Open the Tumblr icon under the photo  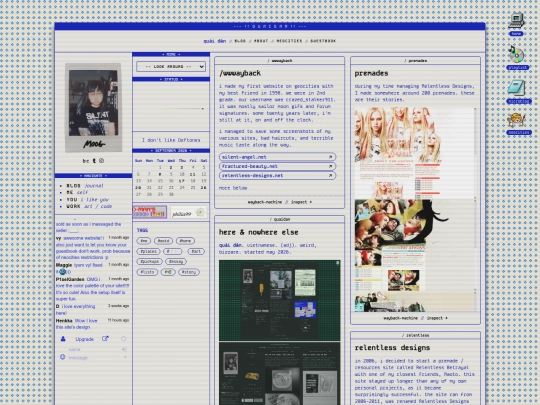tap(94, 161)
